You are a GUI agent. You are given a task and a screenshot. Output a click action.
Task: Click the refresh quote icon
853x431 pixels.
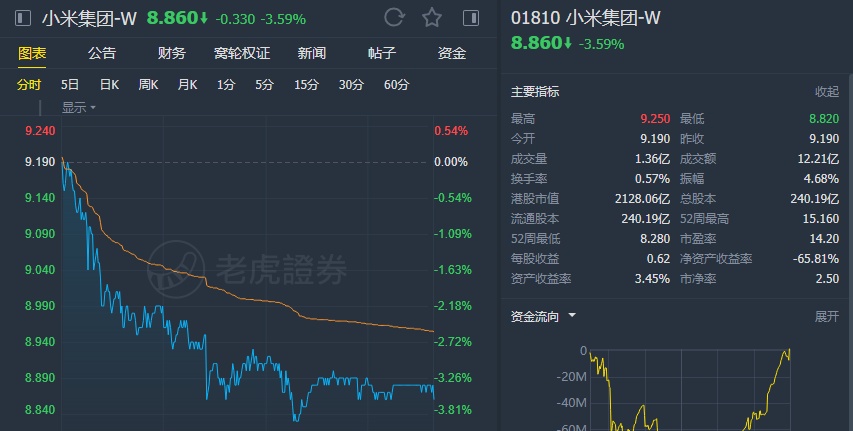point(394,18)
